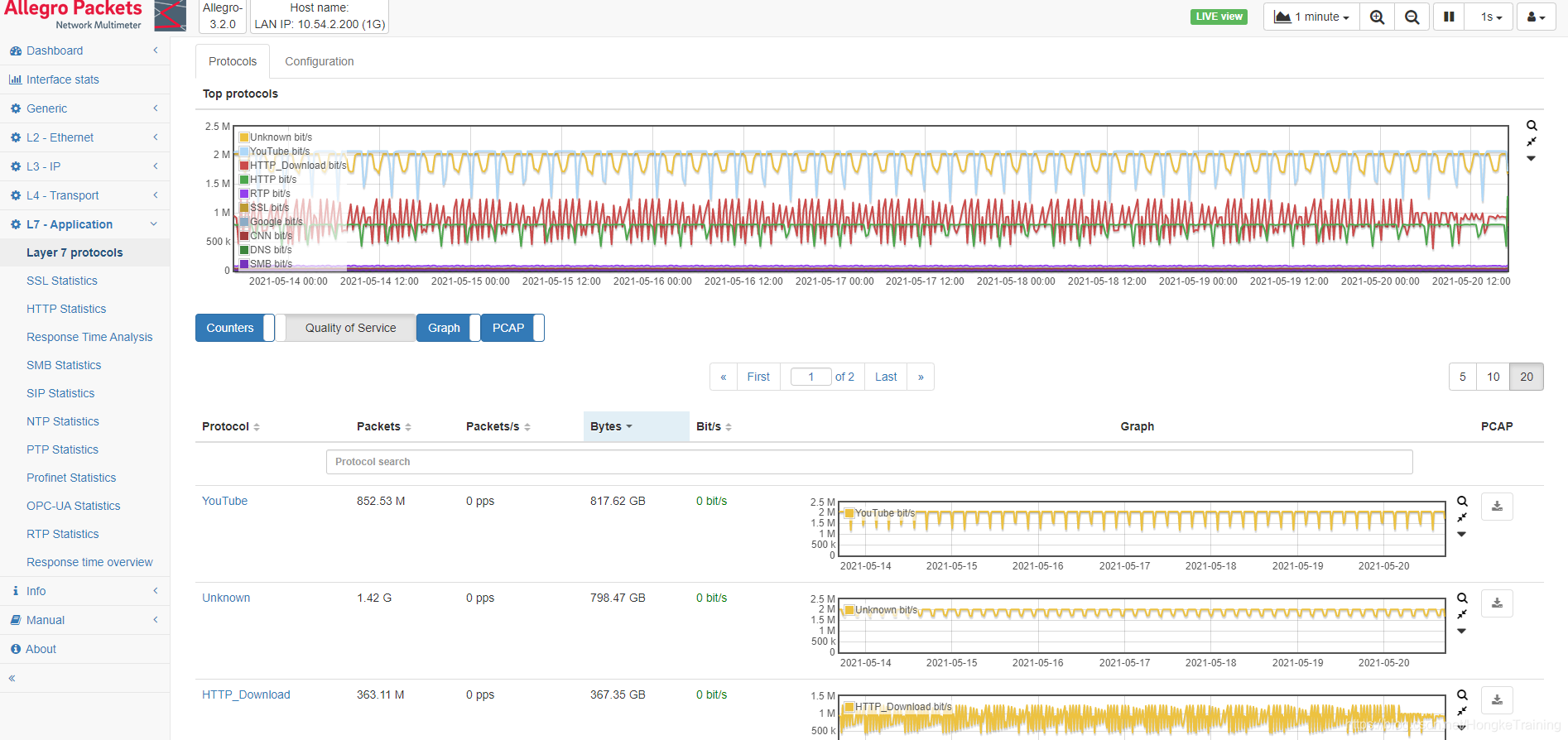The height and width of the screenshot is (740, 1568).
Task: Open the 1 minute time-span dropdown
Action: click(x=1311, y=17)
